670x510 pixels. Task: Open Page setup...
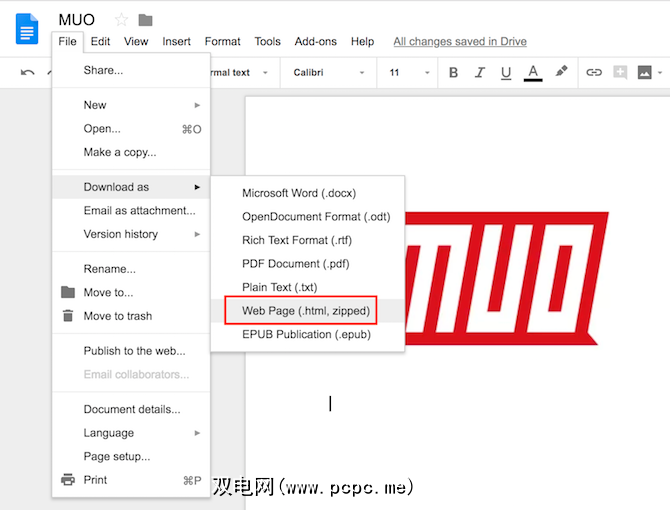(131, 456)
